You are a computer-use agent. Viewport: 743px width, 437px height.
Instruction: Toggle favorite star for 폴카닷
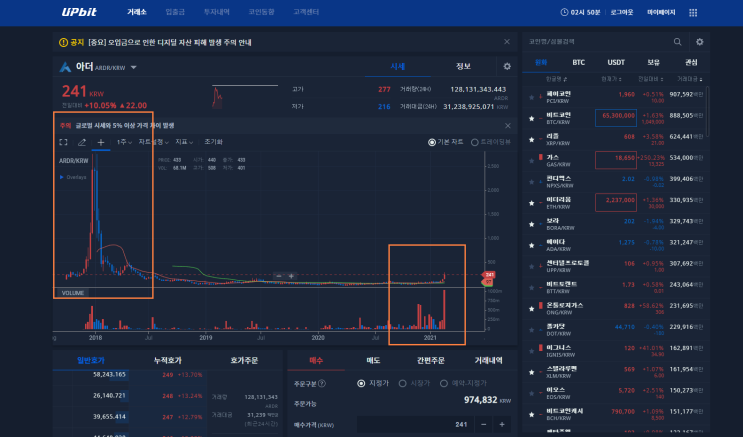tap(531, 330)
